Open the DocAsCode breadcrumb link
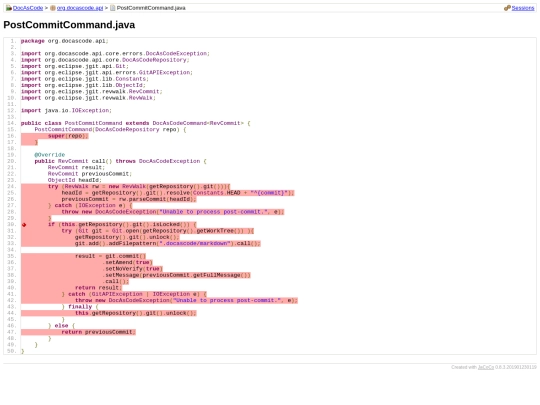The image size is (540, 405). [28, 8]
